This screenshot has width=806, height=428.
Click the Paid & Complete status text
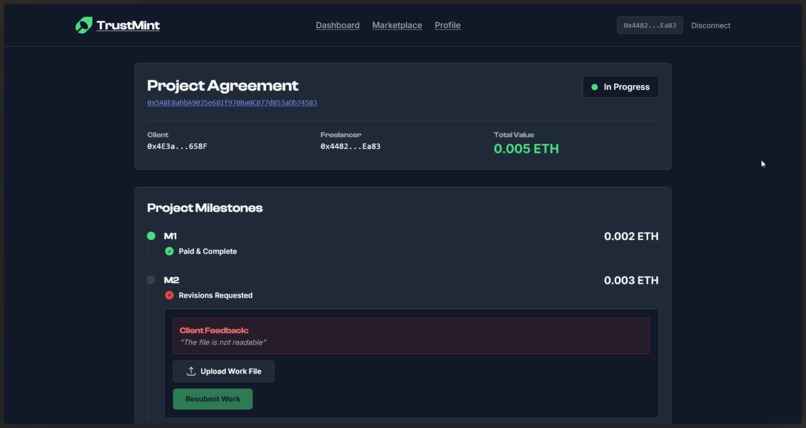pos(208,251)
